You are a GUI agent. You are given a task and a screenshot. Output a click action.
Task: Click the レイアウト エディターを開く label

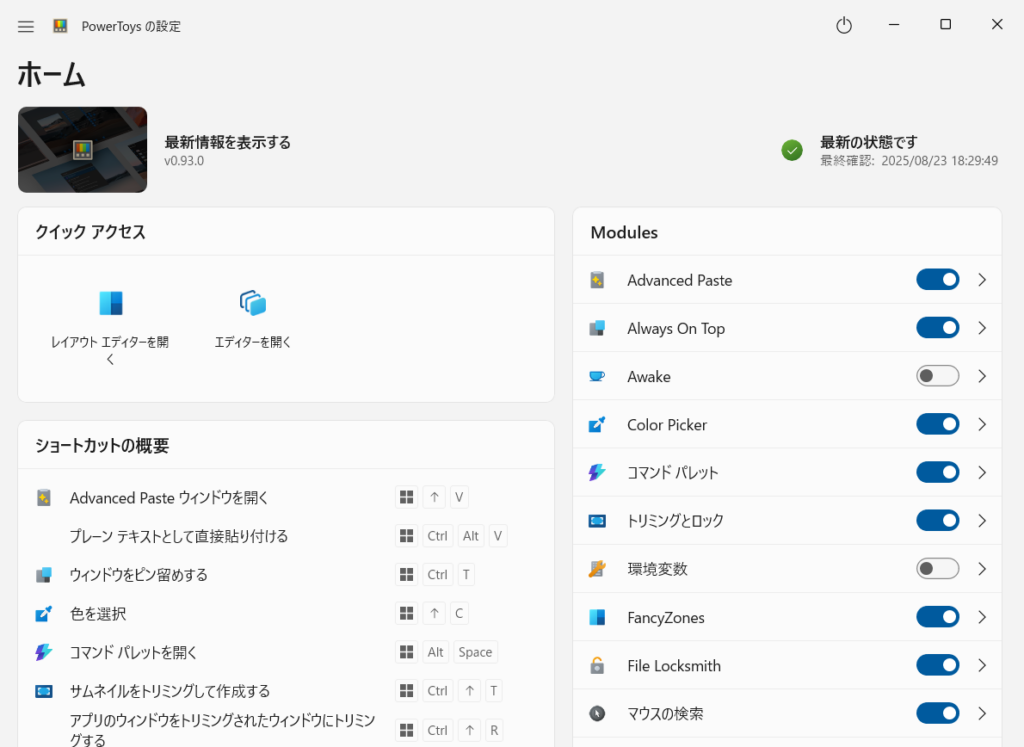tap(110, 350)
